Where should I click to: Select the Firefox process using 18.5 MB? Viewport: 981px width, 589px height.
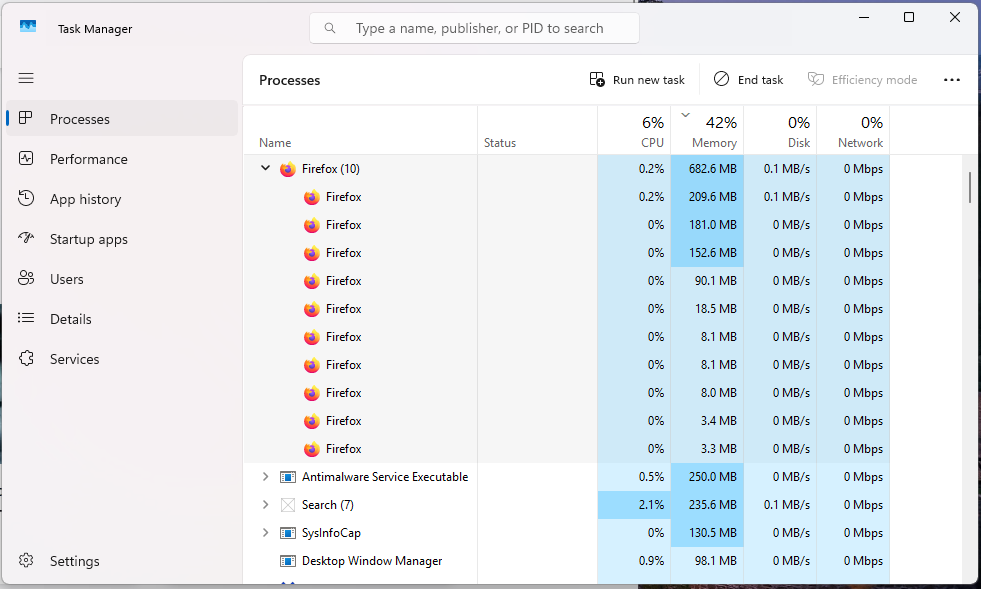(x=566, y=309)
